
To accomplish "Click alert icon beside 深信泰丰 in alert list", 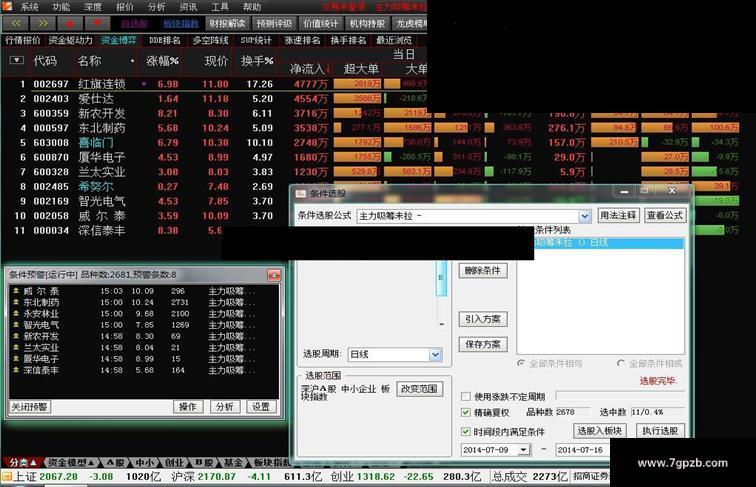I will 16,370.
